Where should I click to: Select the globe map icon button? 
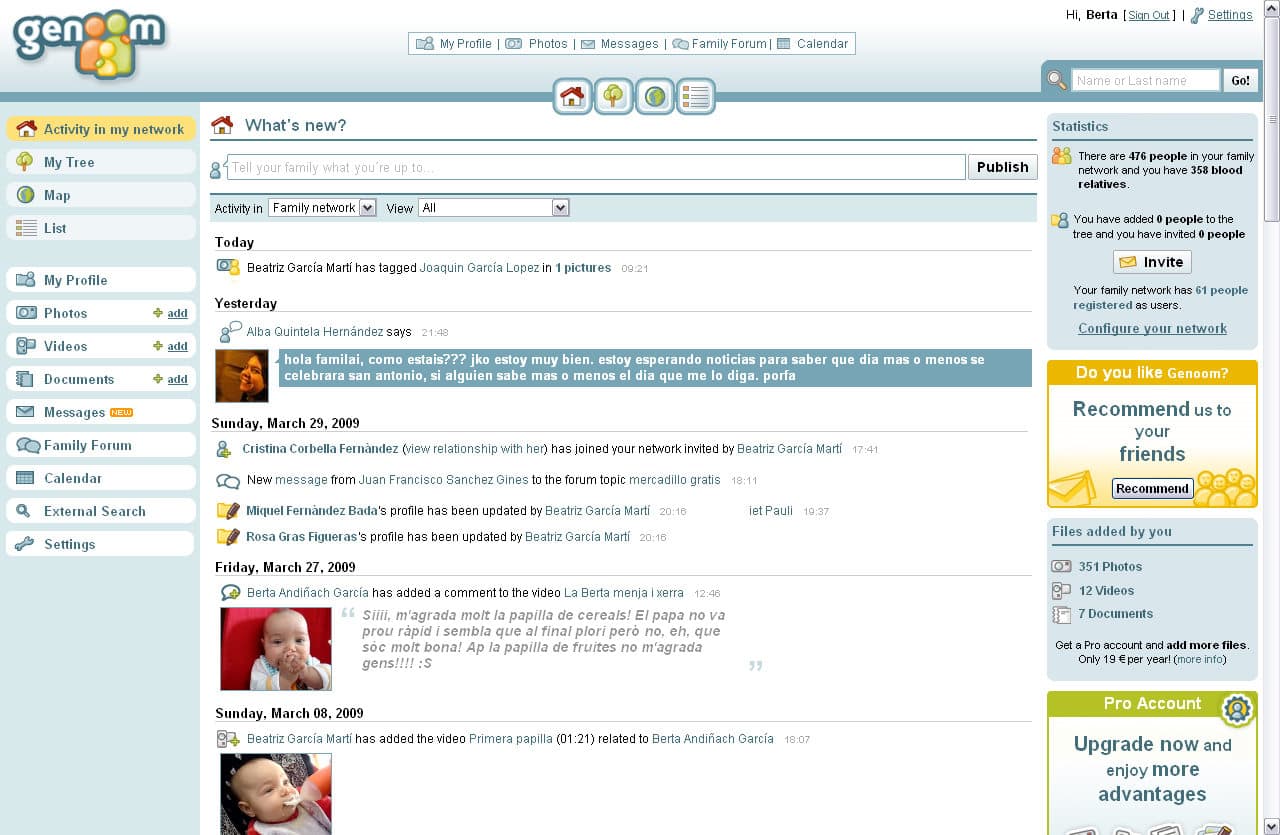[655, 96]
